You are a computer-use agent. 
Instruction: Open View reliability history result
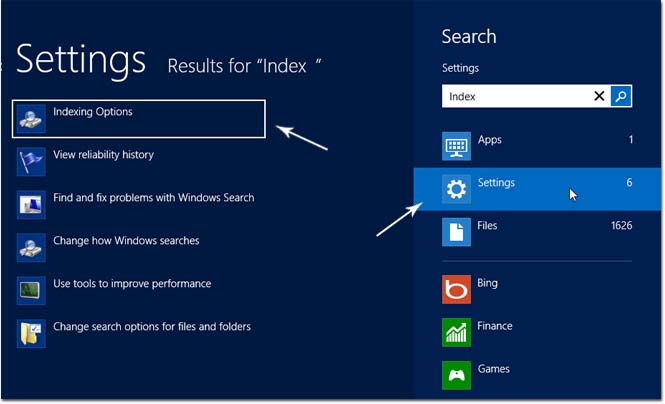click(x=103, y=155)
